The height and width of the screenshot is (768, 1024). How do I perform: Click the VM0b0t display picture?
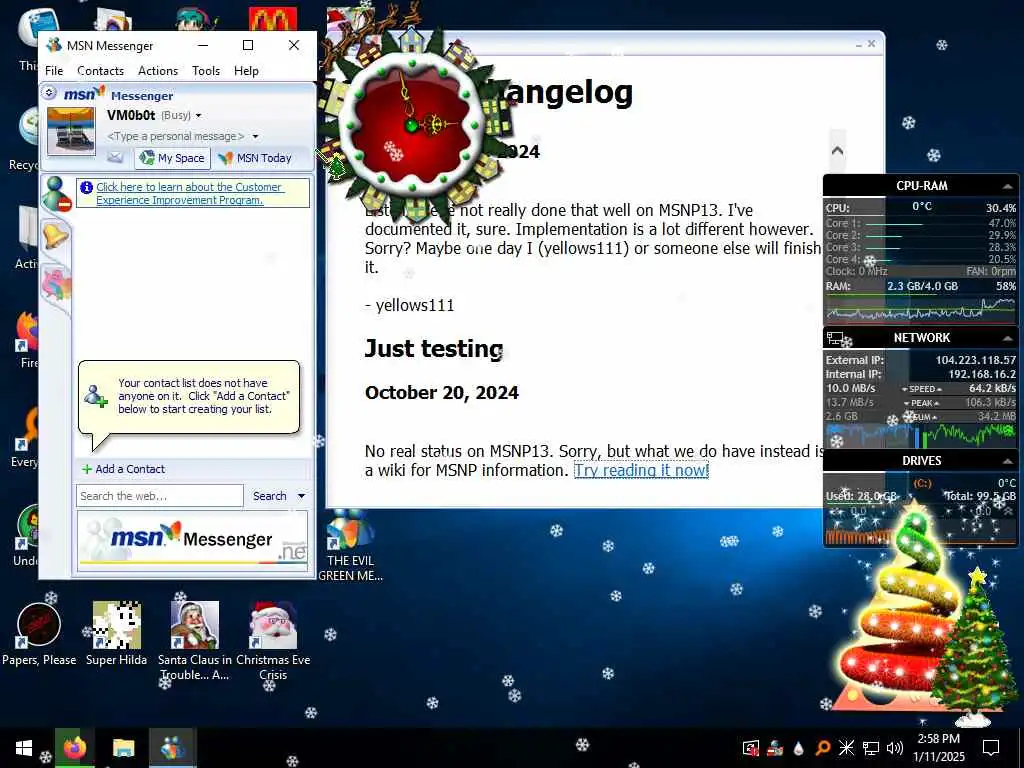pyautogui.click(x=71, y=131)
